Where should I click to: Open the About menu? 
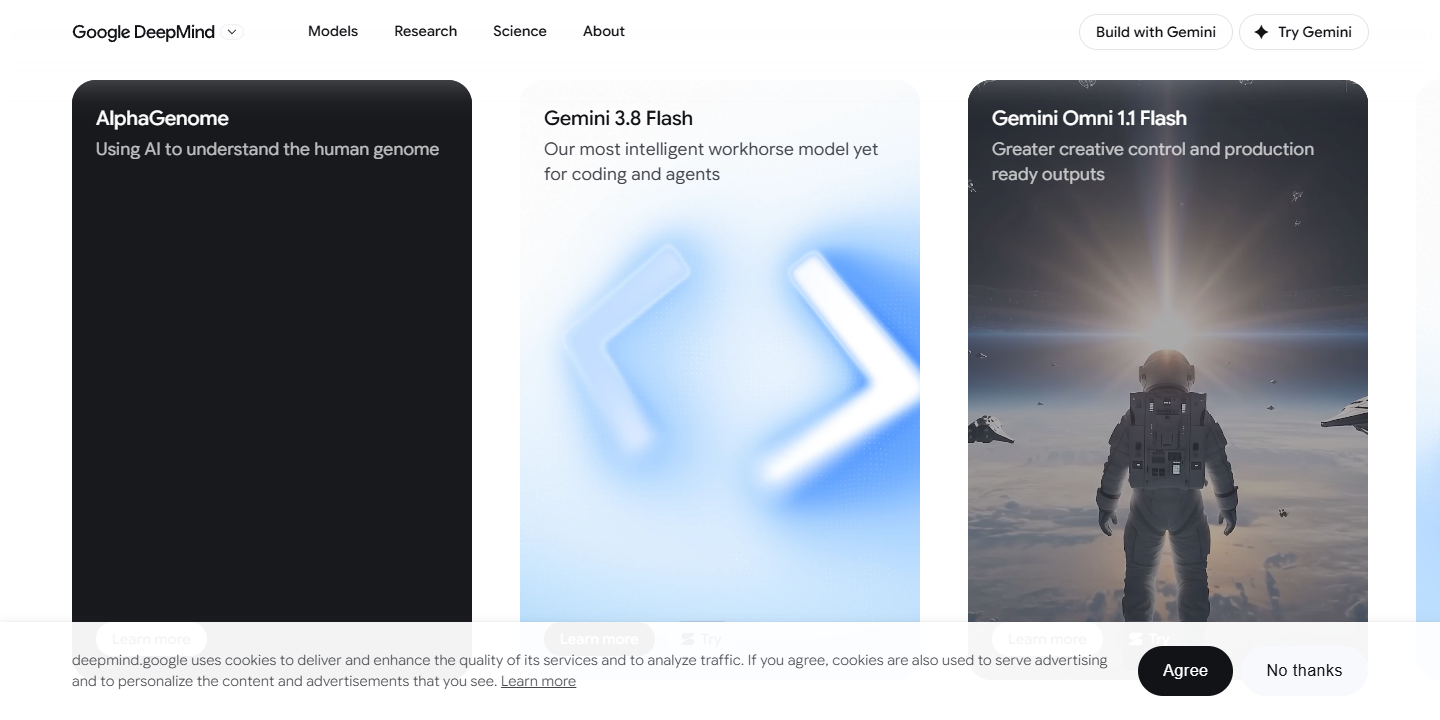pos(604,31)
